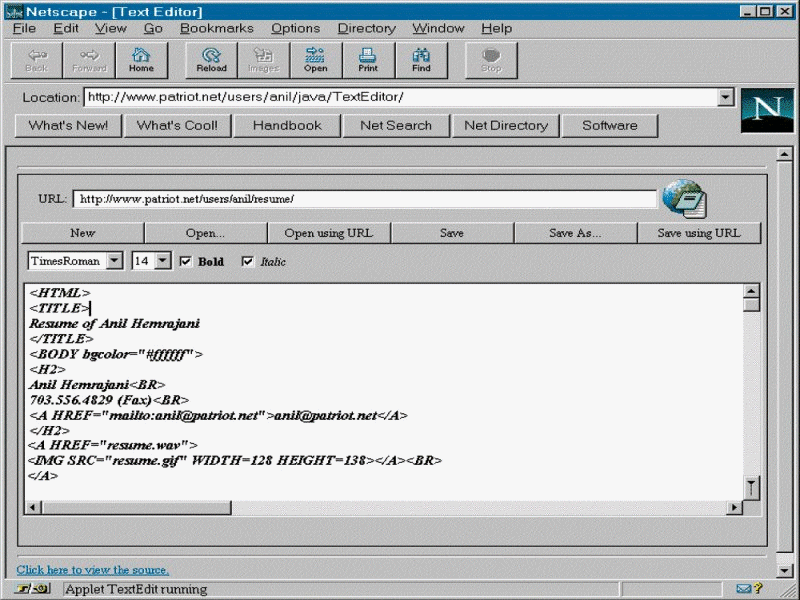Click the Netscape N logo icon
Viewport: 800px width, 600px height.
(766, 110)
